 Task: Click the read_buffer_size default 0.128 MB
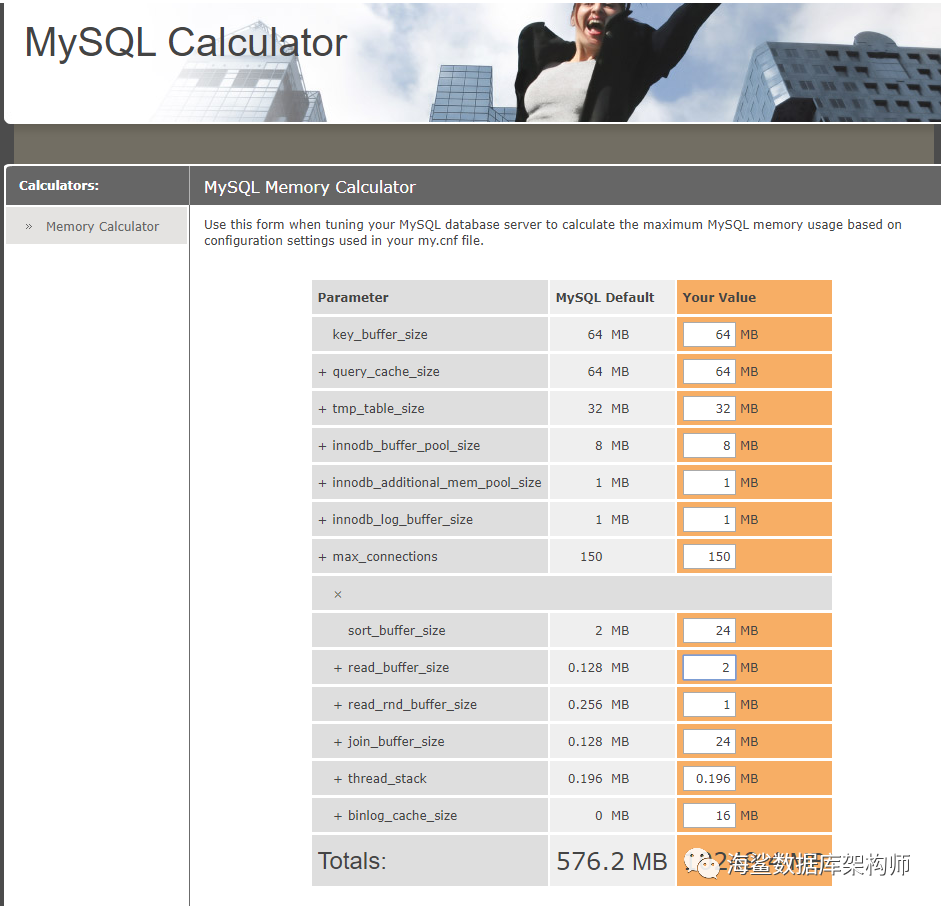598,668
